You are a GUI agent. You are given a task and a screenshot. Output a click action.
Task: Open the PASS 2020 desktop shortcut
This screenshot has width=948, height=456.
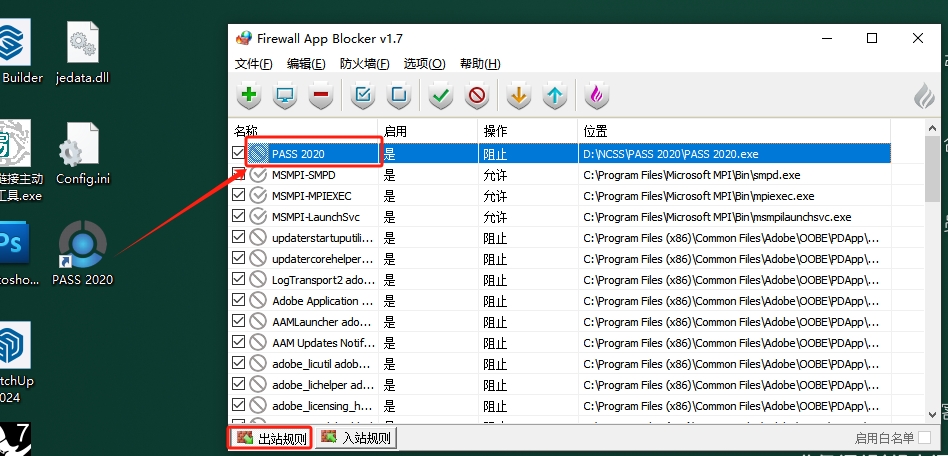click(82, 253)
